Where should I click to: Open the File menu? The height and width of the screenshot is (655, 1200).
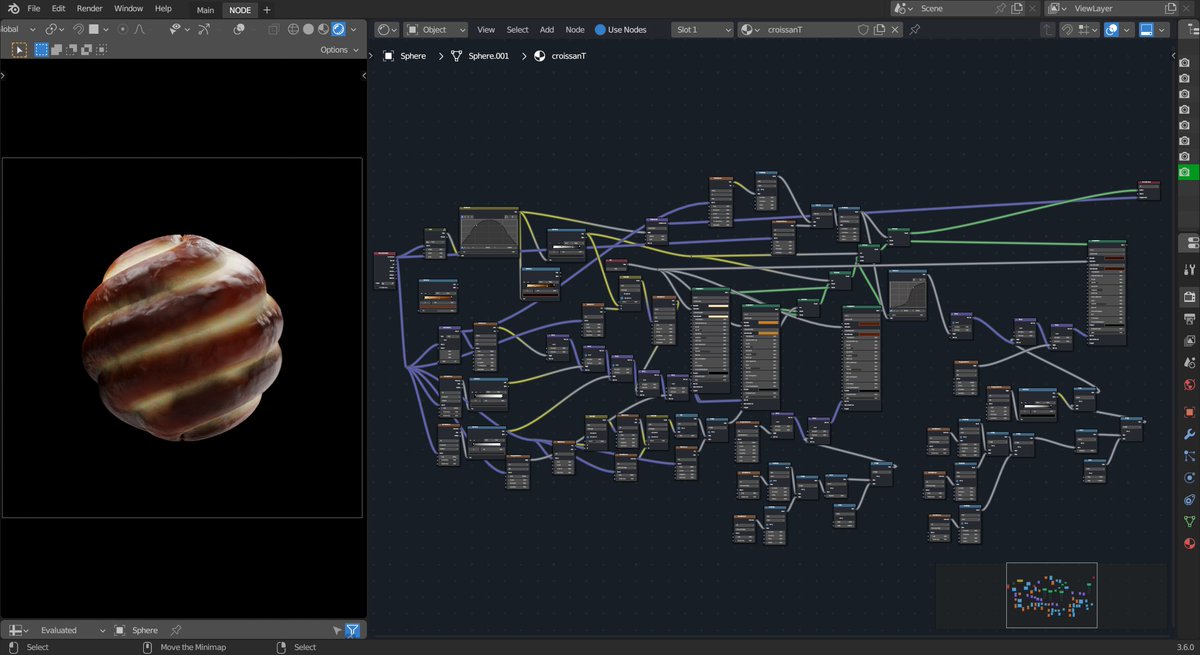click(x=34, y=8)
